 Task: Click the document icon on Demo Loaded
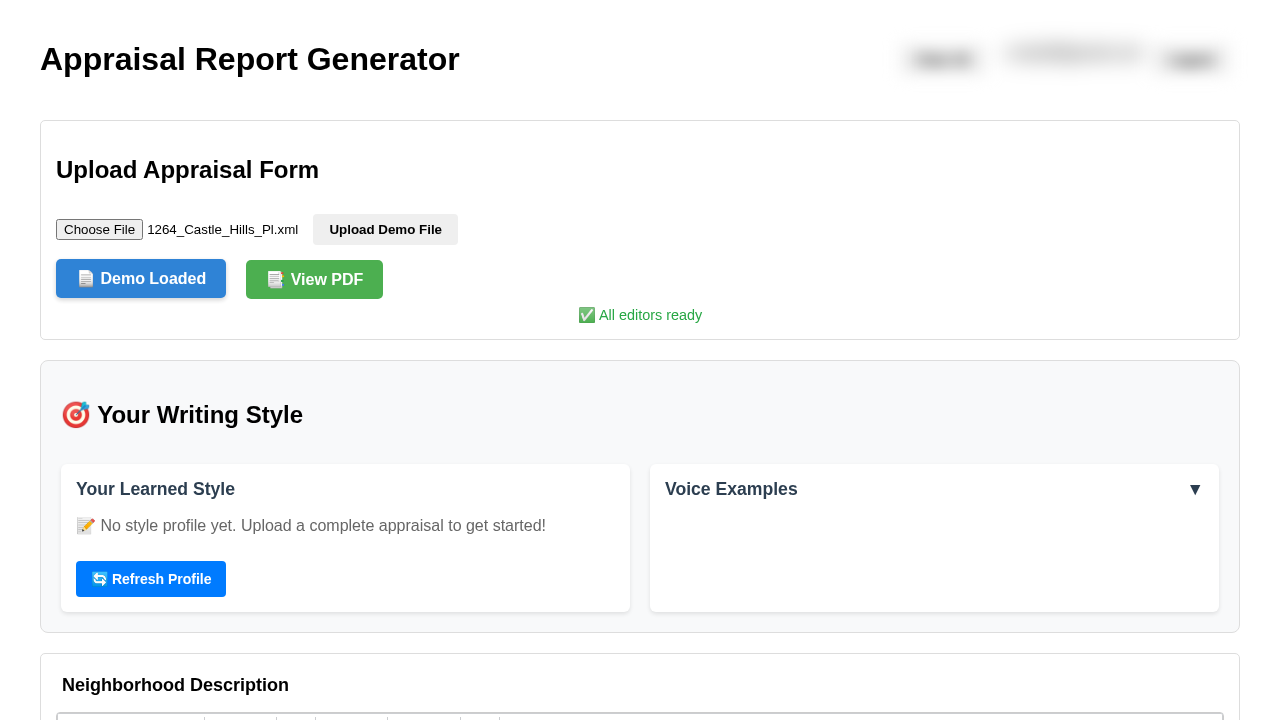pyautogui.click(x=86, y=279)
